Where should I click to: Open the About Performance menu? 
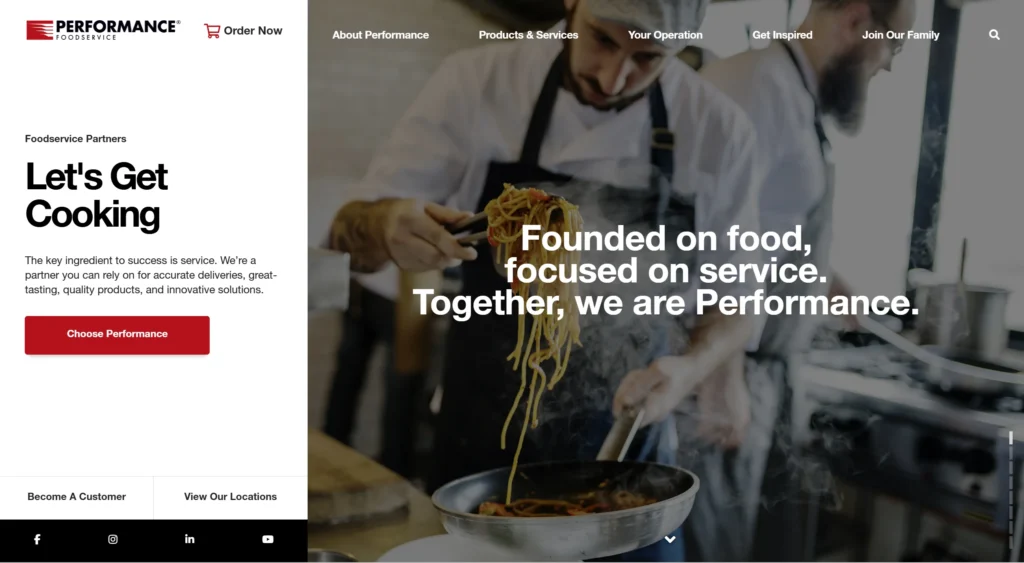pos(380,35)
